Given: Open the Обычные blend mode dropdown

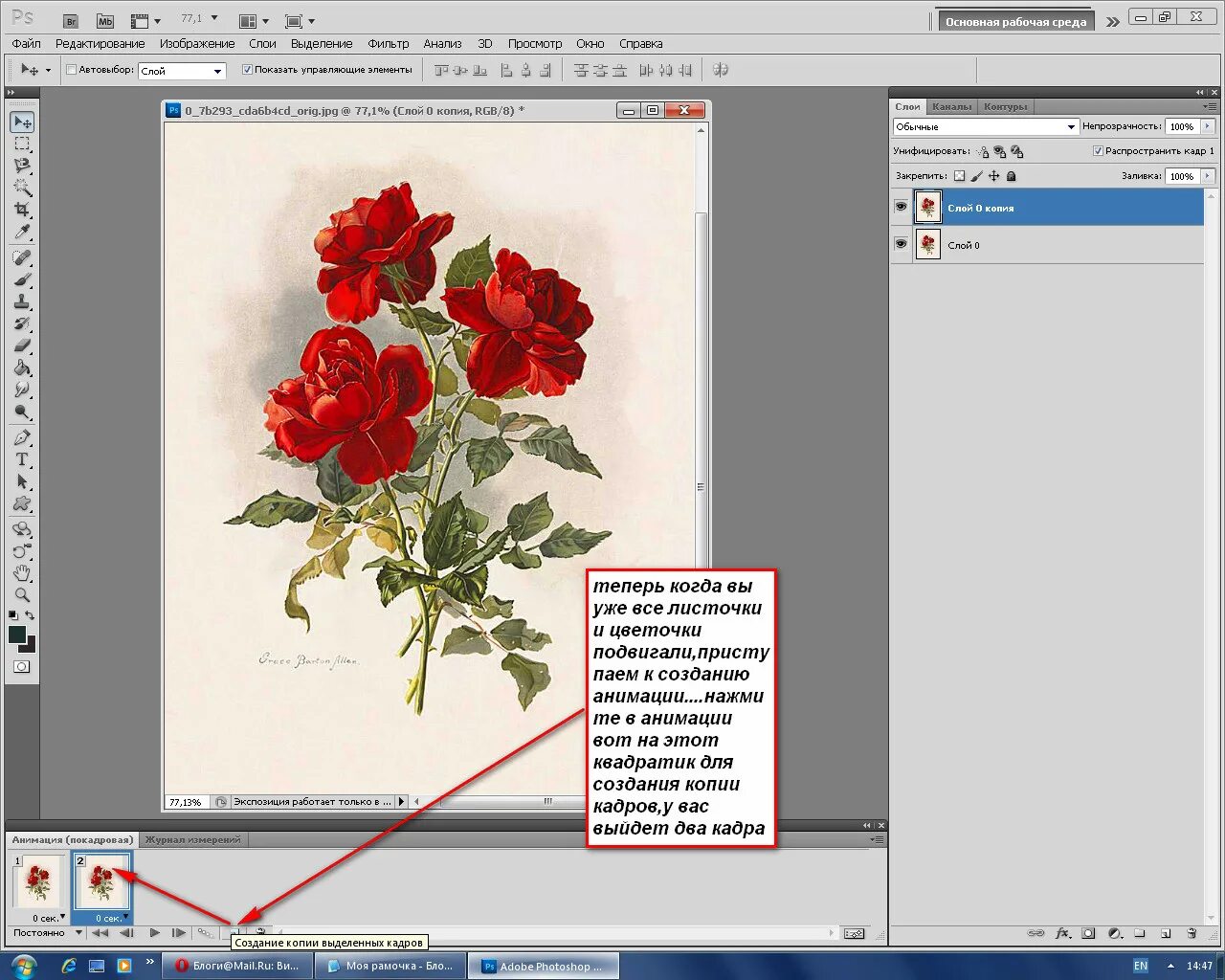Looking at the screenshot, I should pos(986,126).
